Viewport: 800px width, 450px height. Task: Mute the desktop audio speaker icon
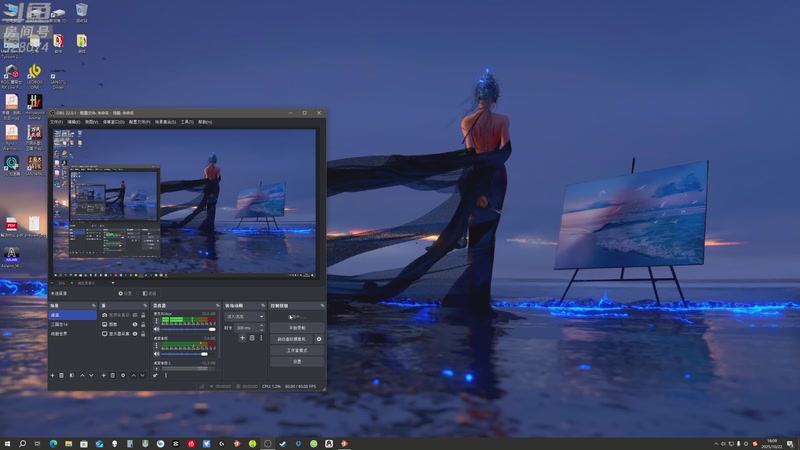click(157, 354)
